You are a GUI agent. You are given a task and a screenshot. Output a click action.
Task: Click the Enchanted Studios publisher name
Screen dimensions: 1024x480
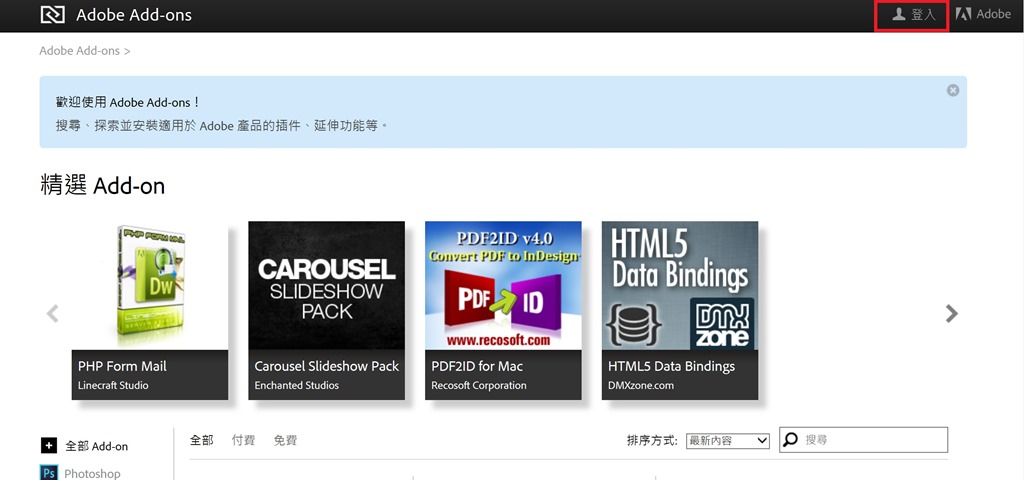[x=296, y=385]
